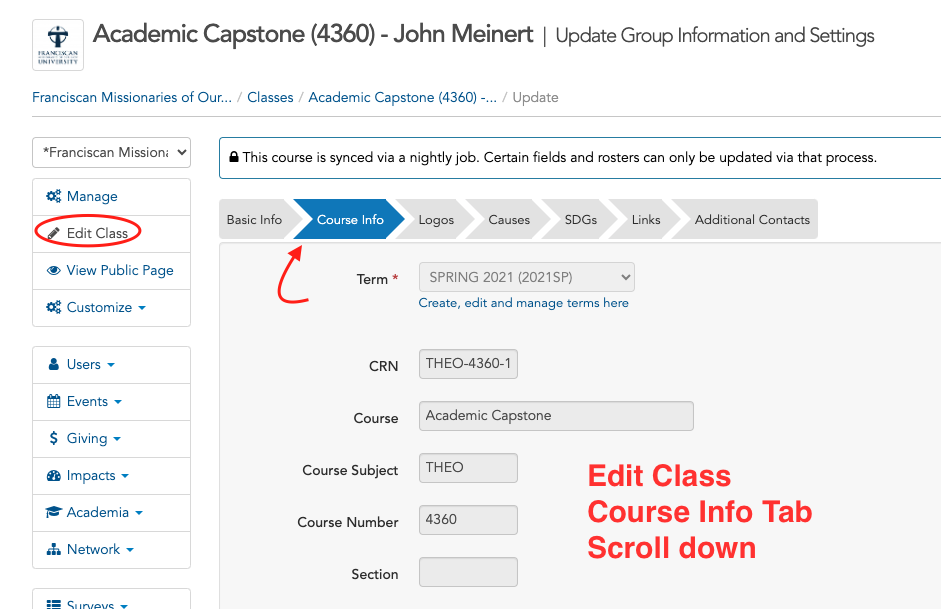Click the Academia graduation cap icon

(x=53, y=512)
